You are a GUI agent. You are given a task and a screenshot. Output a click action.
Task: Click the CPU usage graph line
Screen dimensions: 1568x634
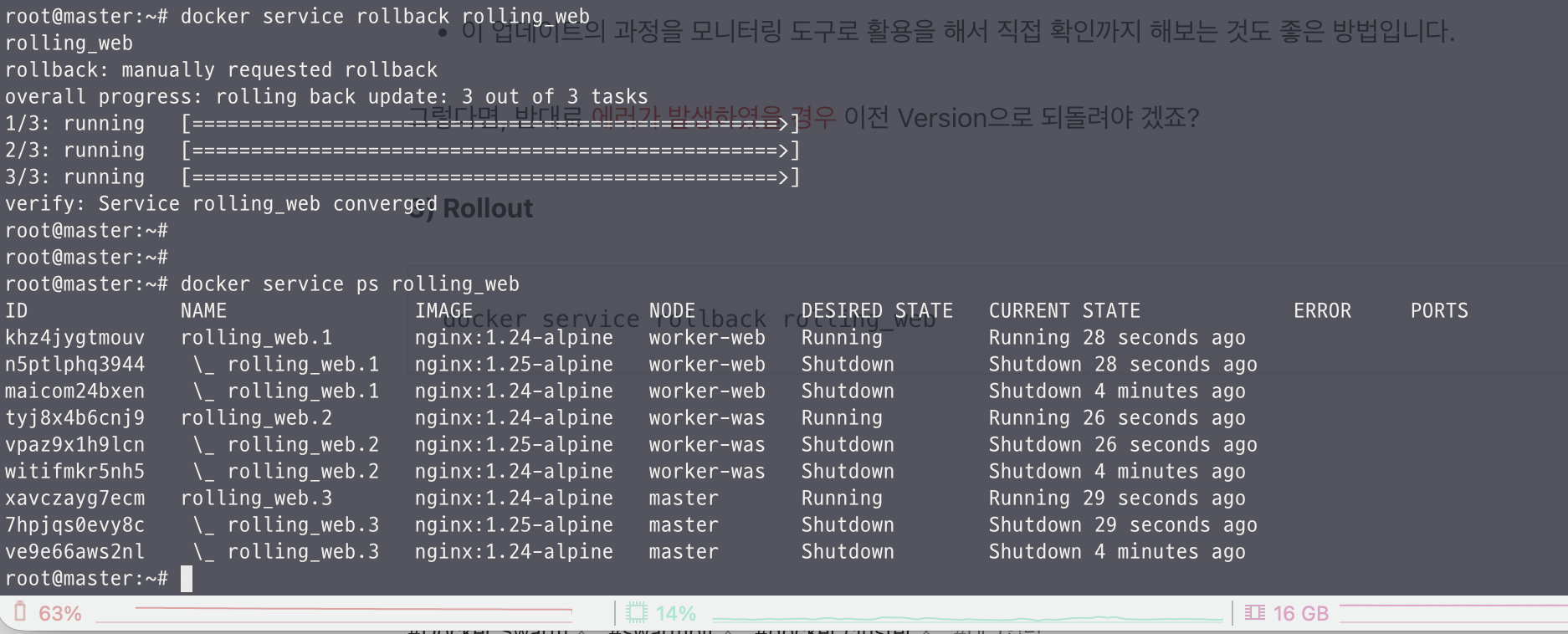966,618
